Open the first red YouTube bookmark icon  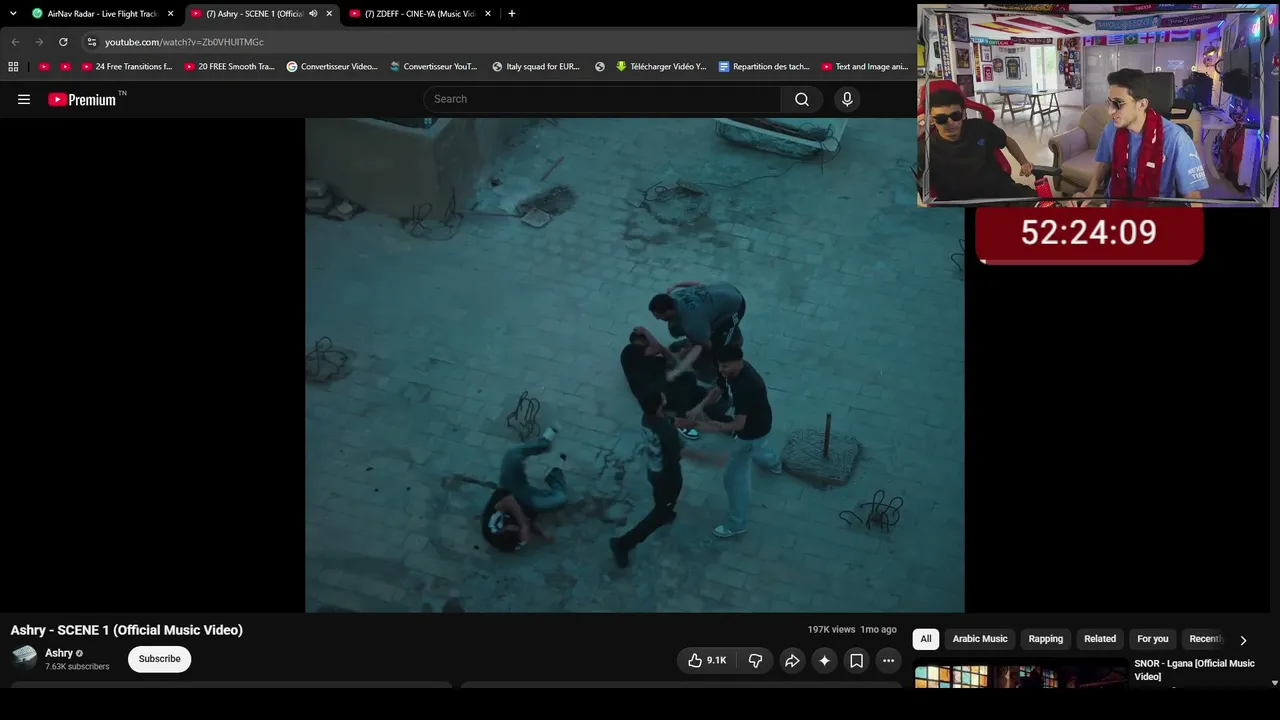[44, 67]
